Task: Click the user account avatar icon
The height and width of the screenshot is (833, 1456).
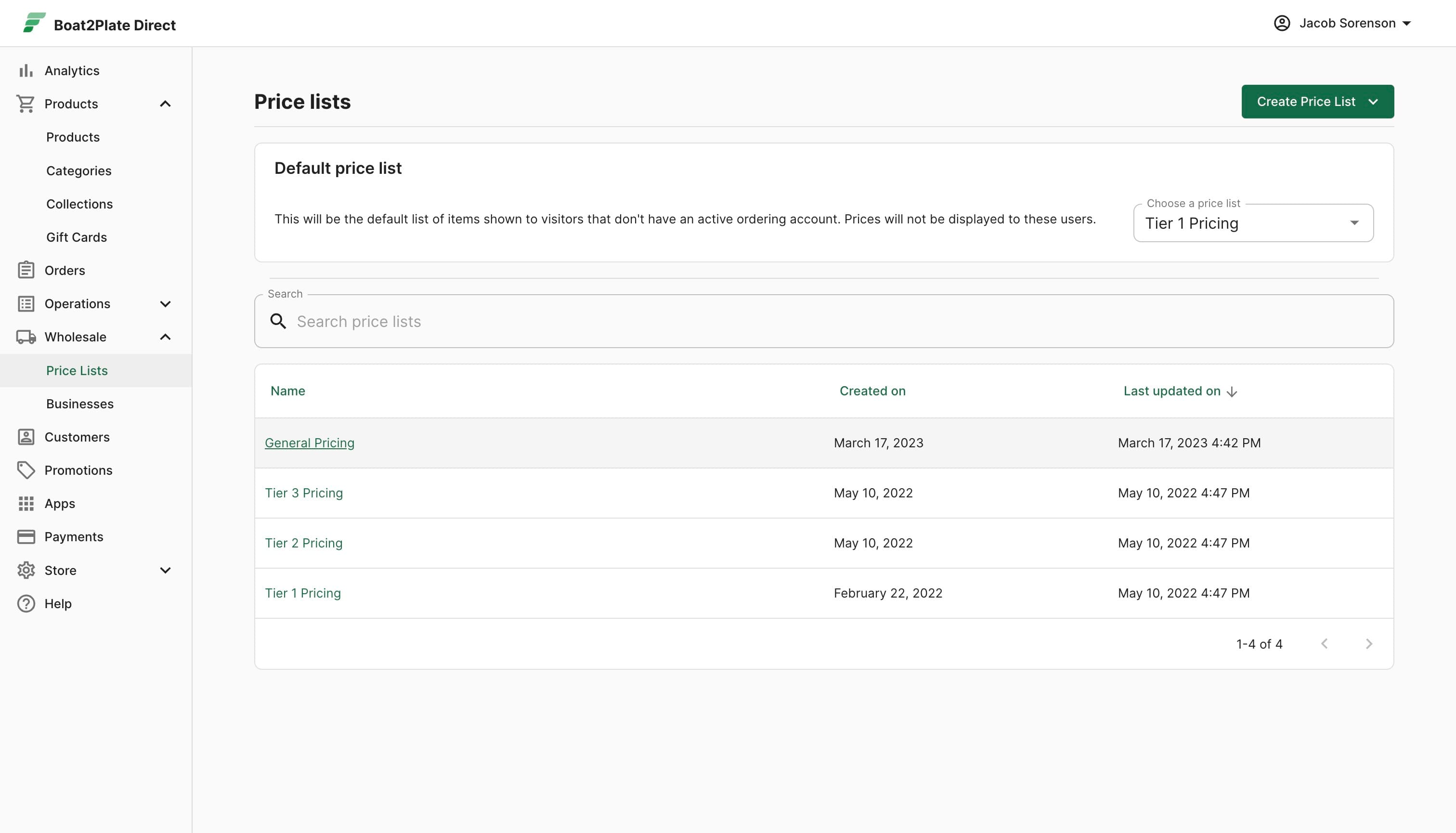Action: click(x=1282, y=23)
